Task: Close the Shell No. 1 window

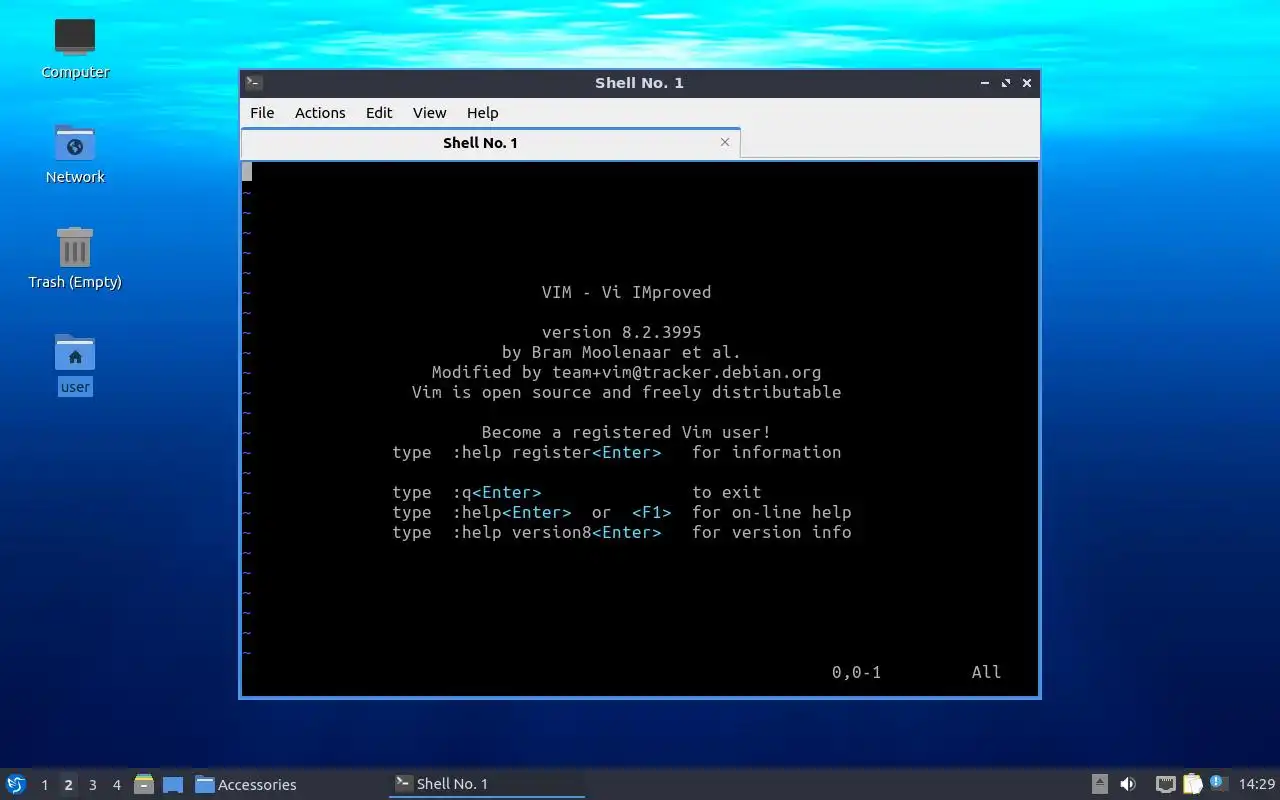Action: pyautogui.click(x=1027, y=84)
